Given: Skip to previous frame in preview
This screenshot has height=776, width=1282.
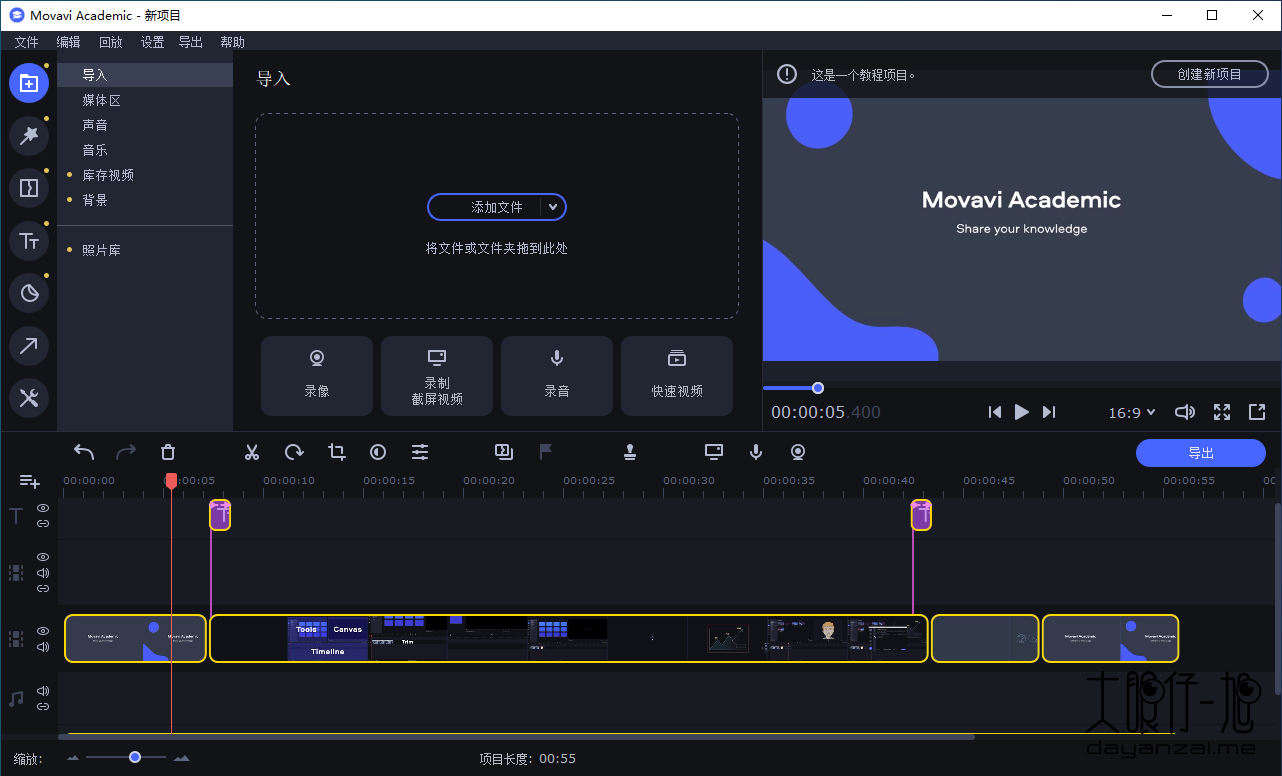Looking at the screenshot, I should click(994, 412).
